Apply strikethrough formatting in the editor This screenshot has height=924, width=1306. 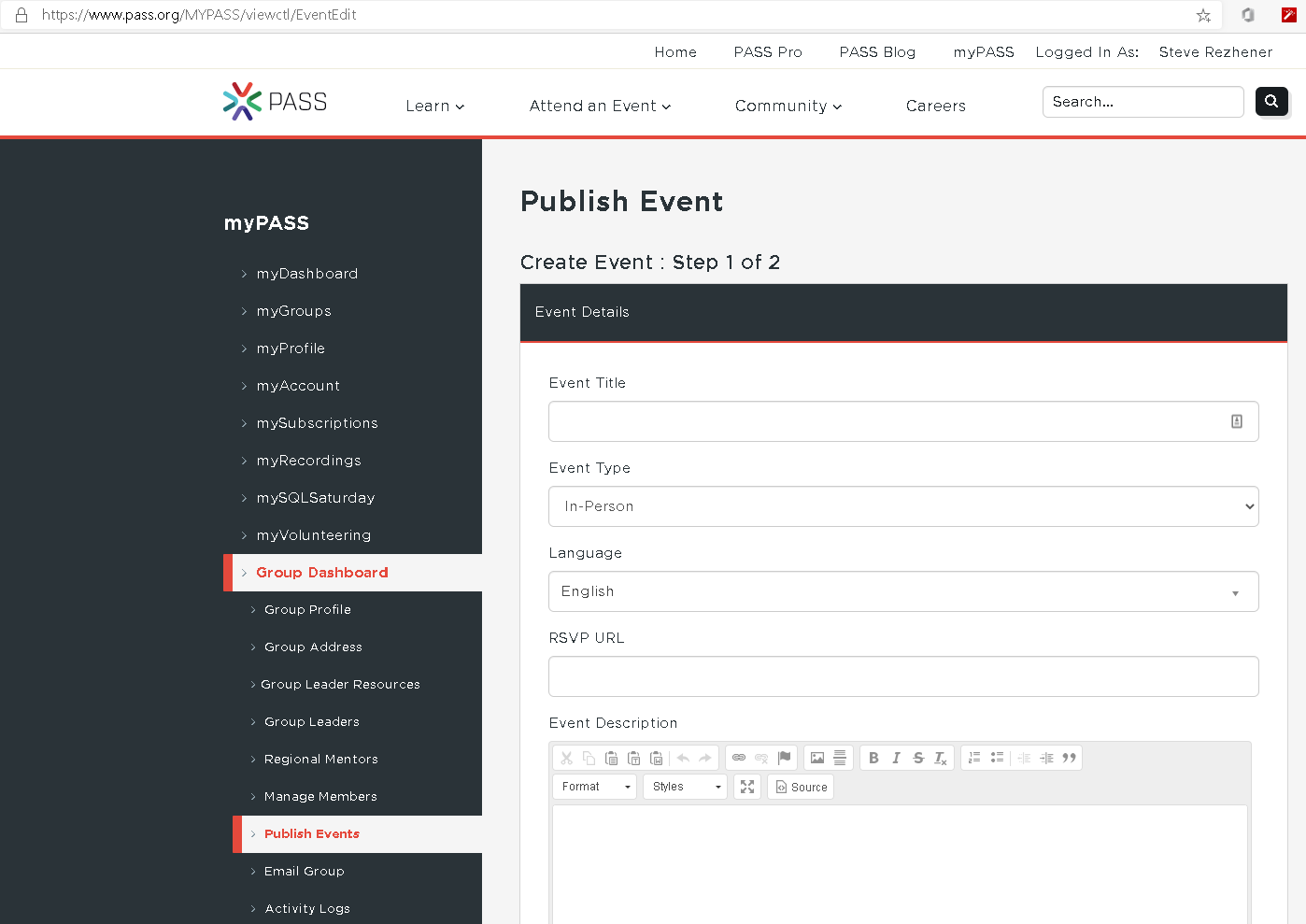click(x=918, y=758)
